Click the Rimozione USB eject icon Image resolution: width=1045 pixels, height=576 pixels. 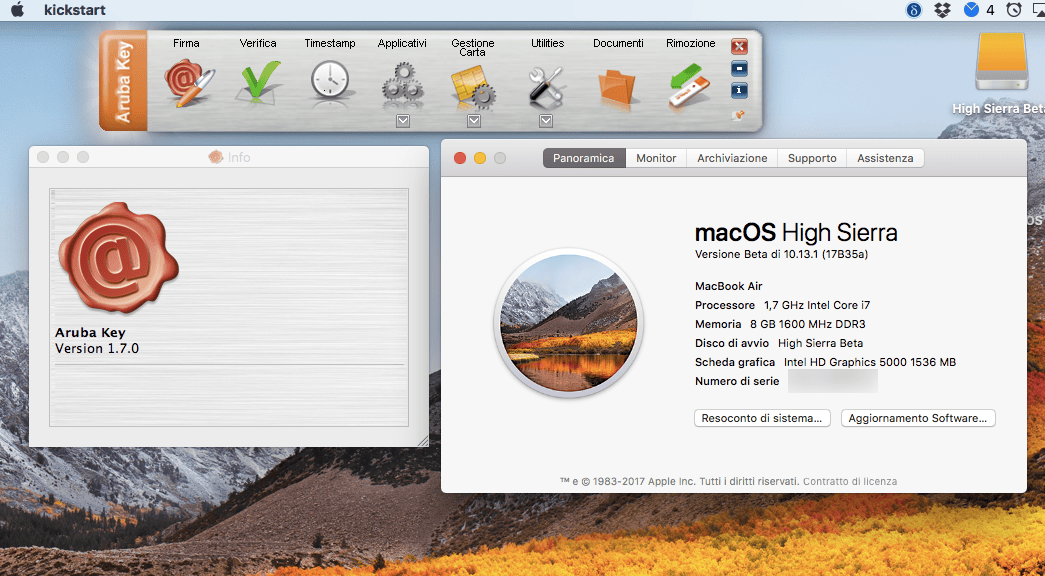[x=690, y=85]
